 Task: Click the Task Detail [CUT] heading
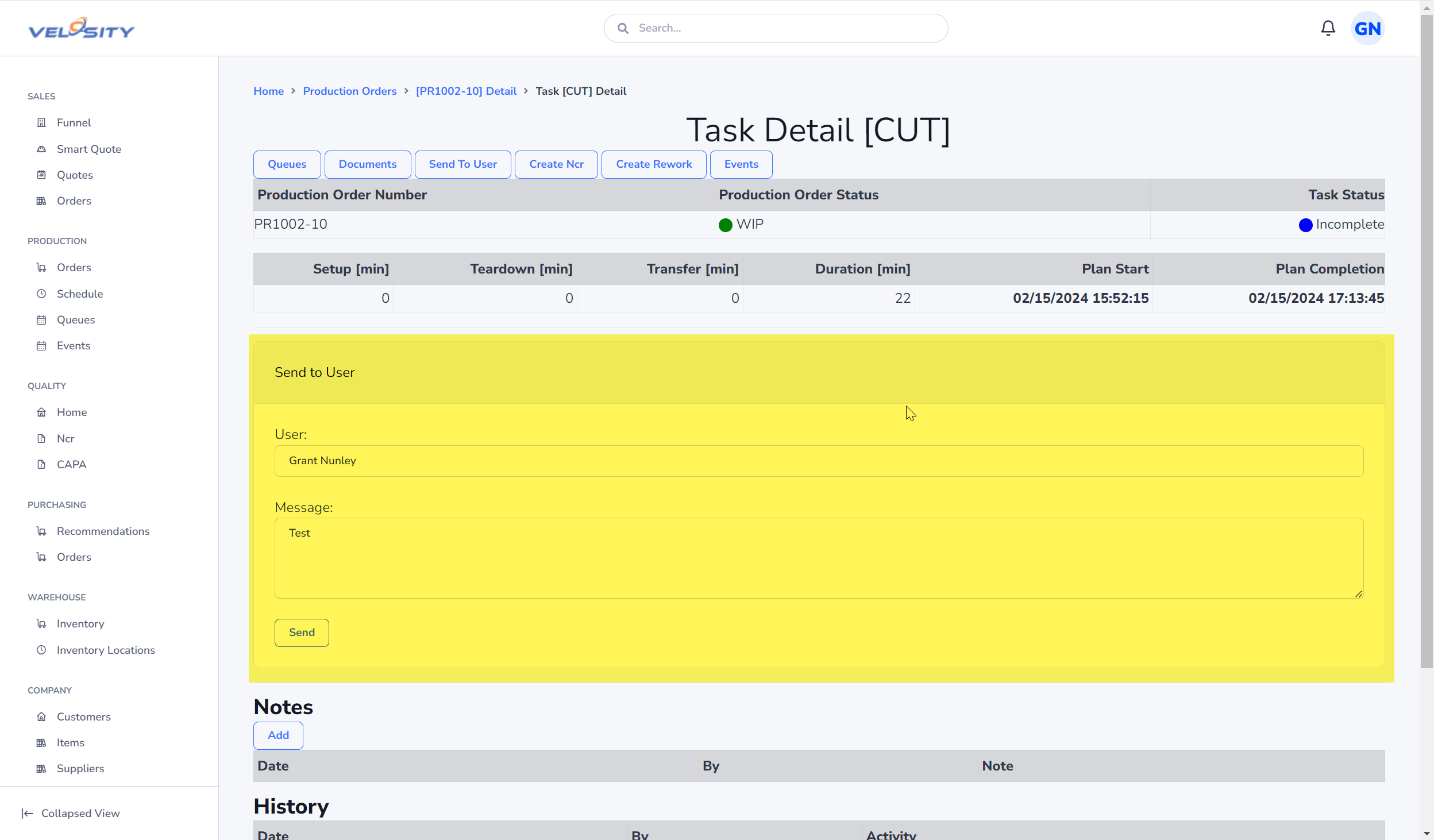(818, 130)
